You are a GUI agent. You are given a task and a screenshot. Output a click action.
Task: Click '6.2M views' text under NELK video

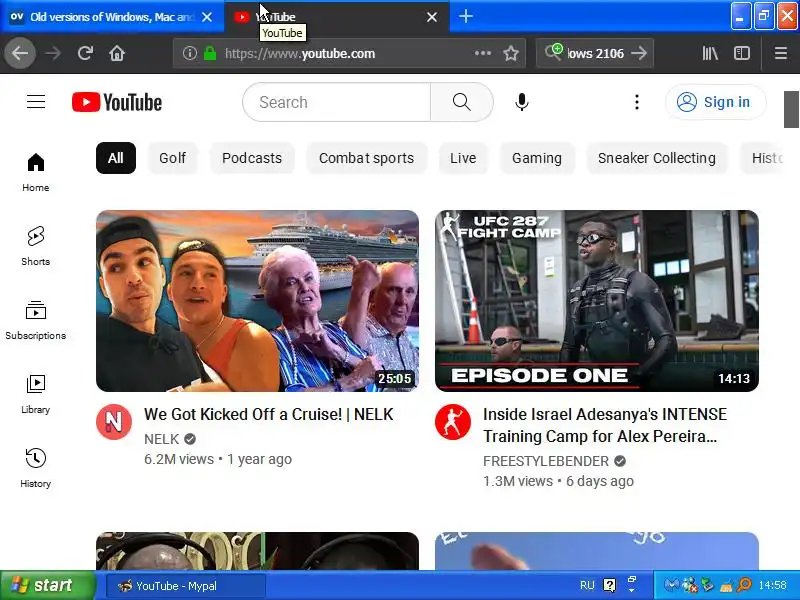point(179,459)
